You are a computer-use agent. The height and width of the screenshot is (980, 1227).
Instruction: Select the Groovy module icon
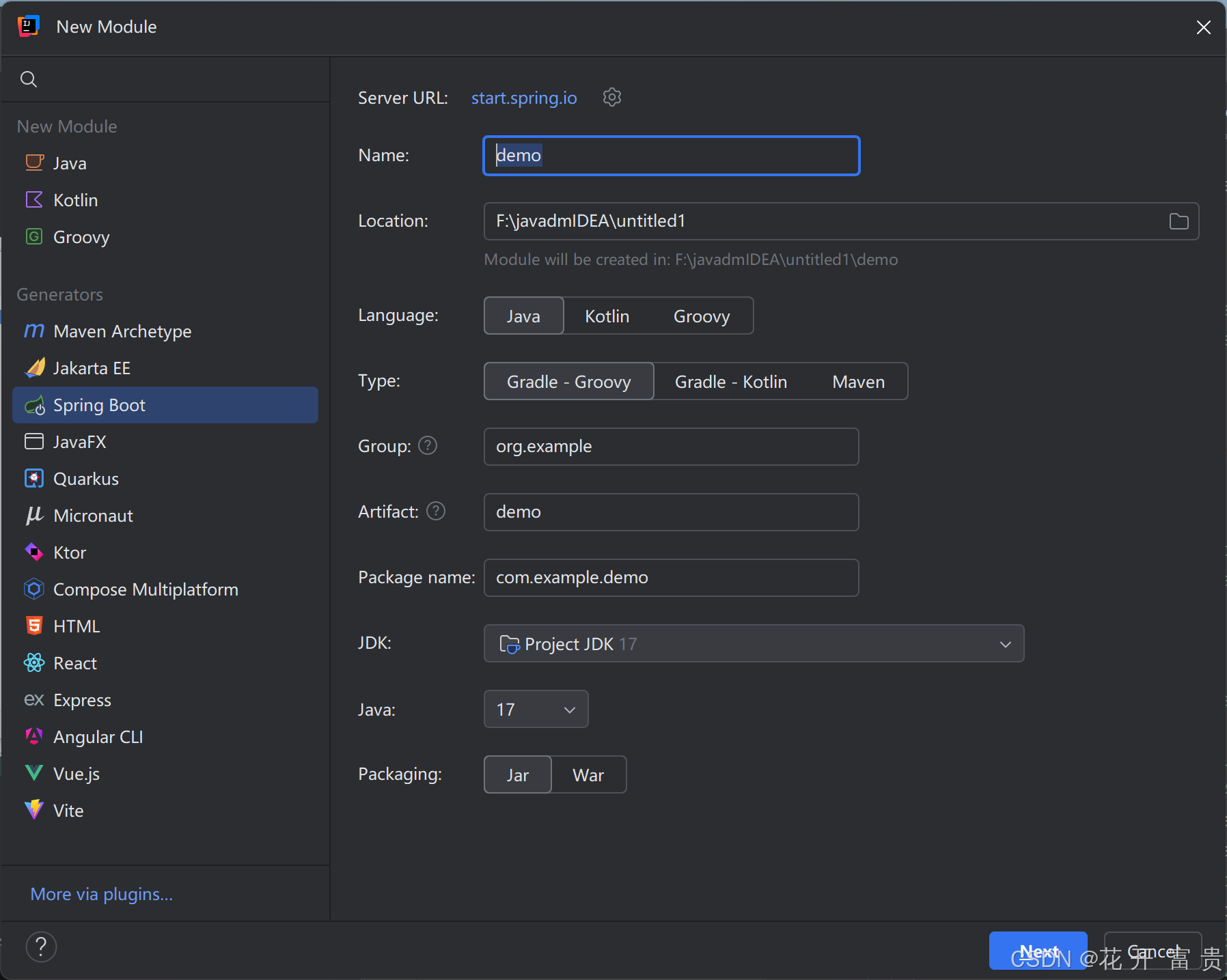coord(34,236)
